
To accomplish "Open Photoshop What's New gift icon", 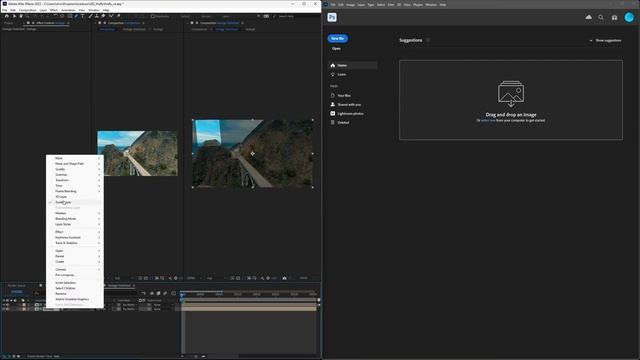I will pos(614,17).
